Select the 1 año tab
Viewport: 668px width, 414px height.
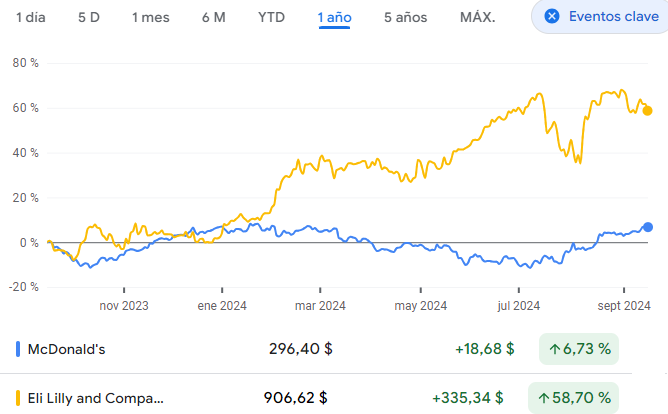point(334,17)
